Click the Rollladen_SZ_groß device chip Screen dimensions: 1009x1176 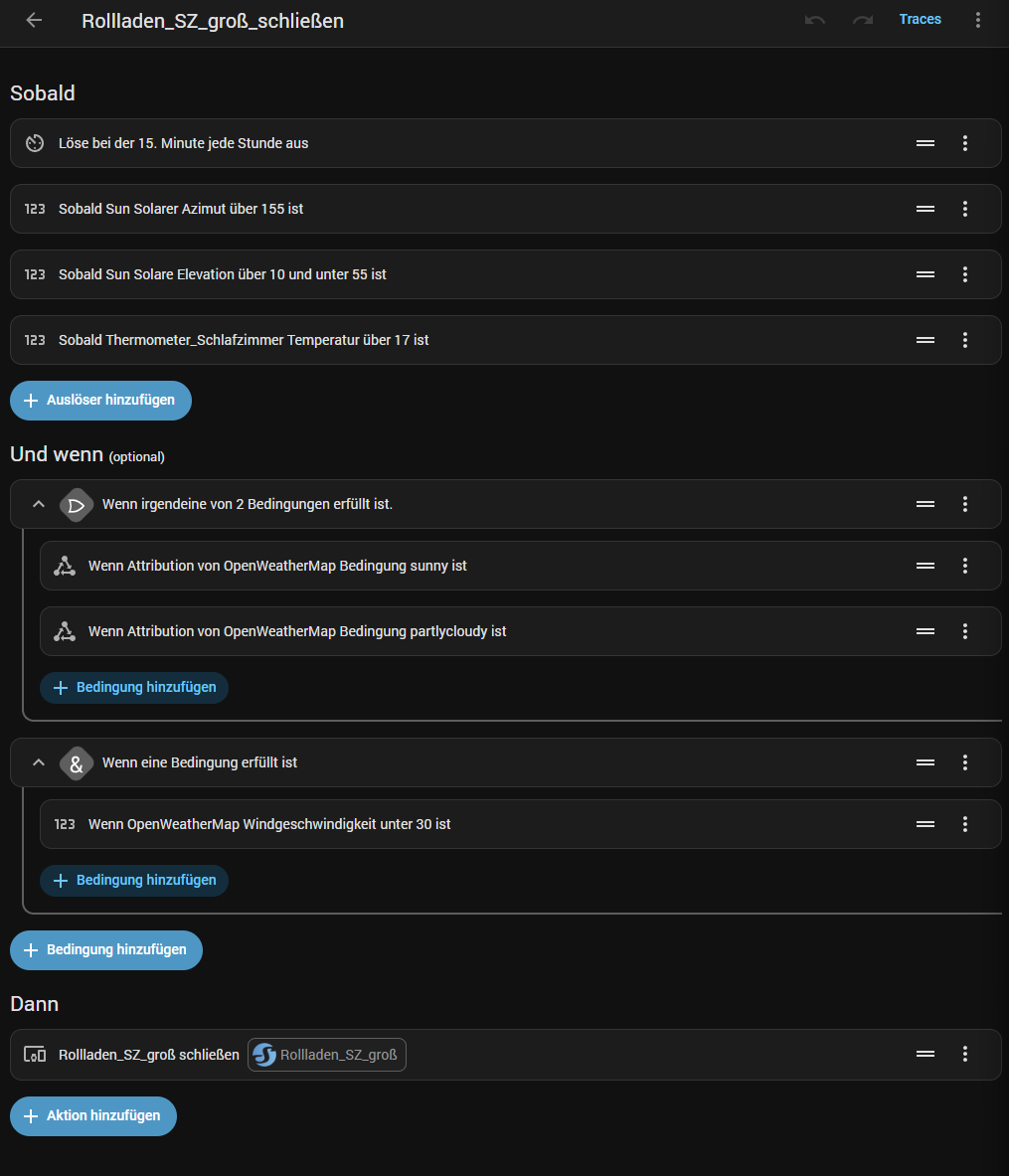tap(327, 1055)
